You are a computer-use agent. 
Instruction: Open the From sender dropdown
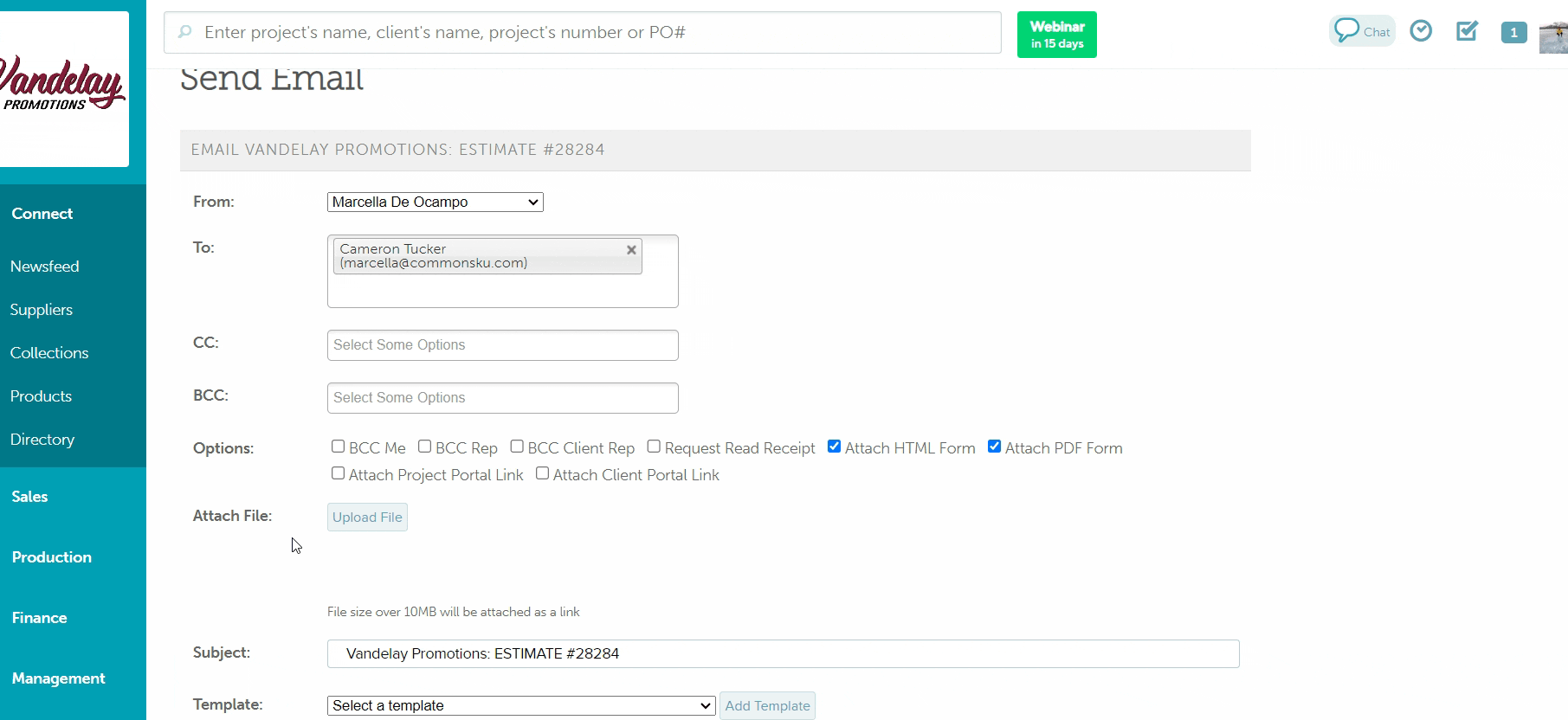[x=435, y=202]
